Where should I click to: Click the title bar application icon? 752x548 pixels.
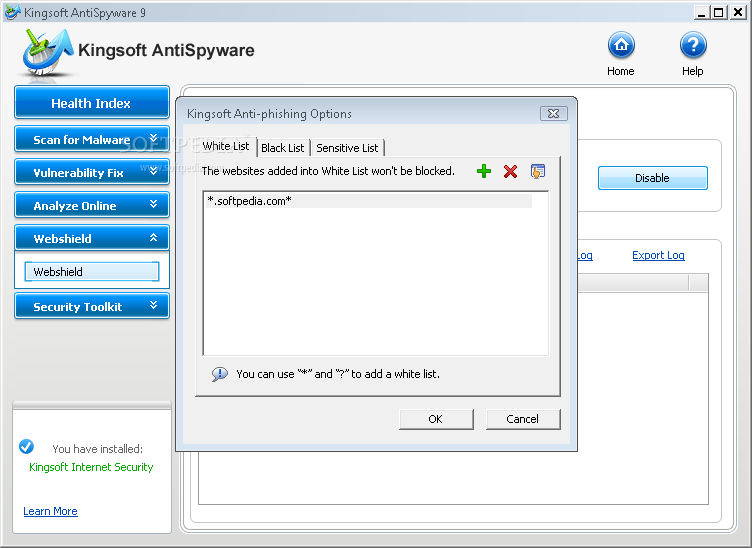[x=12, y=12]
